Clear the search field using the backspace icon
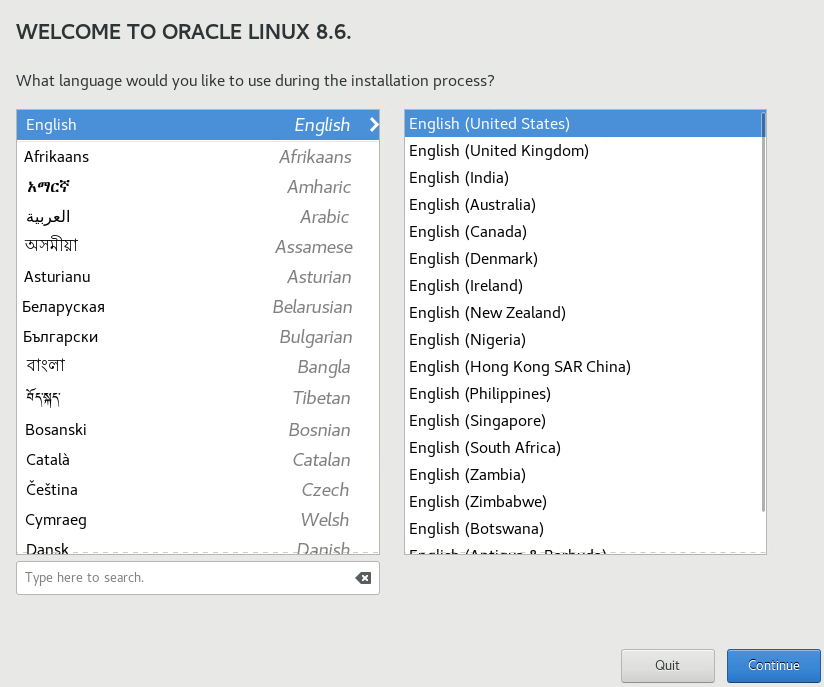This screenshot has height=687, width=824. click(362, 578)
